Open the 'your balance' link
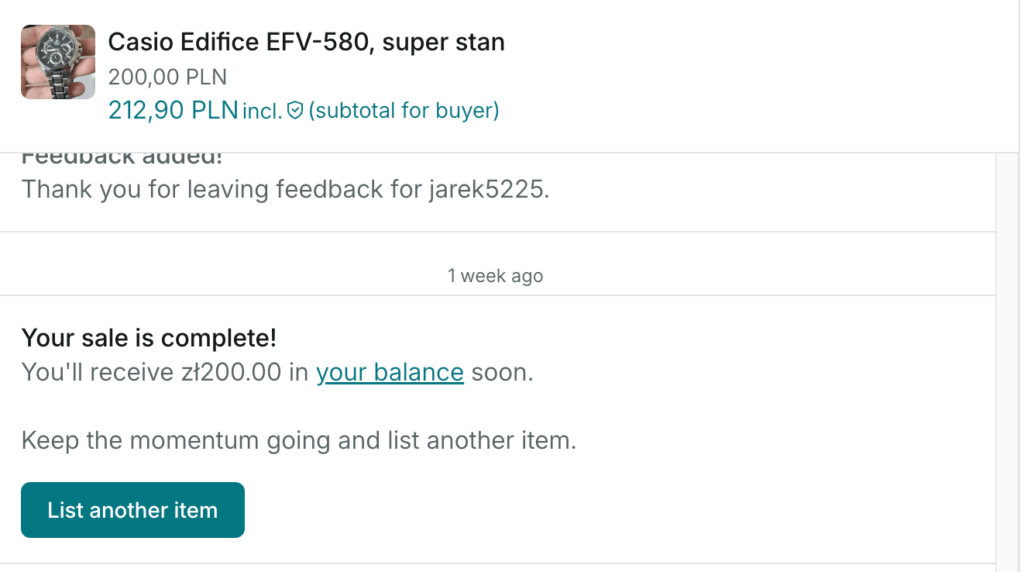The width and height of the screenshot is (1024, 572). pos(390,372)
